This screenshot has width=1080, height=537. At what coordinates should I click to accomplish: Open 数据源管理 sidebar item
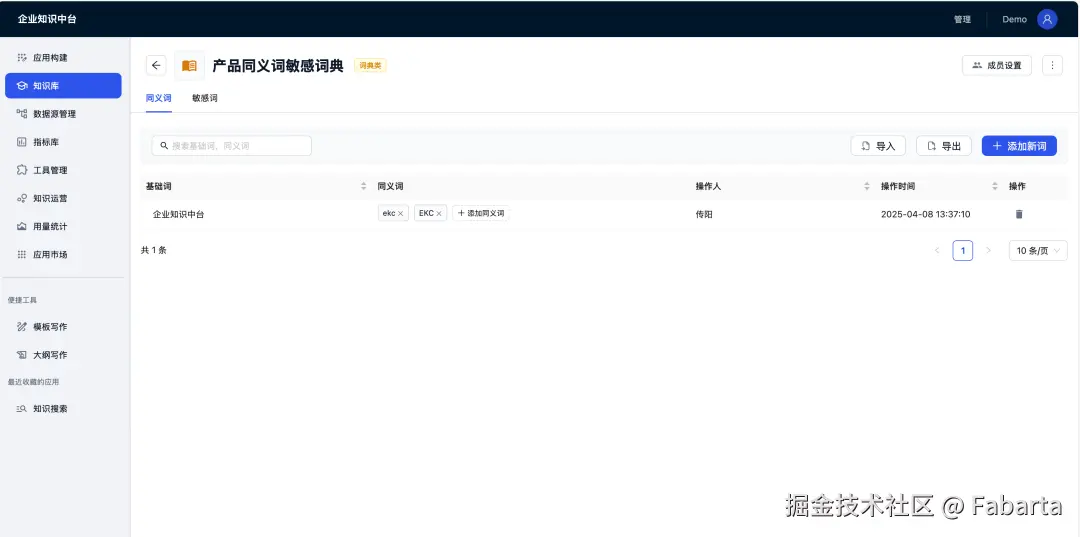coord(63,114)
